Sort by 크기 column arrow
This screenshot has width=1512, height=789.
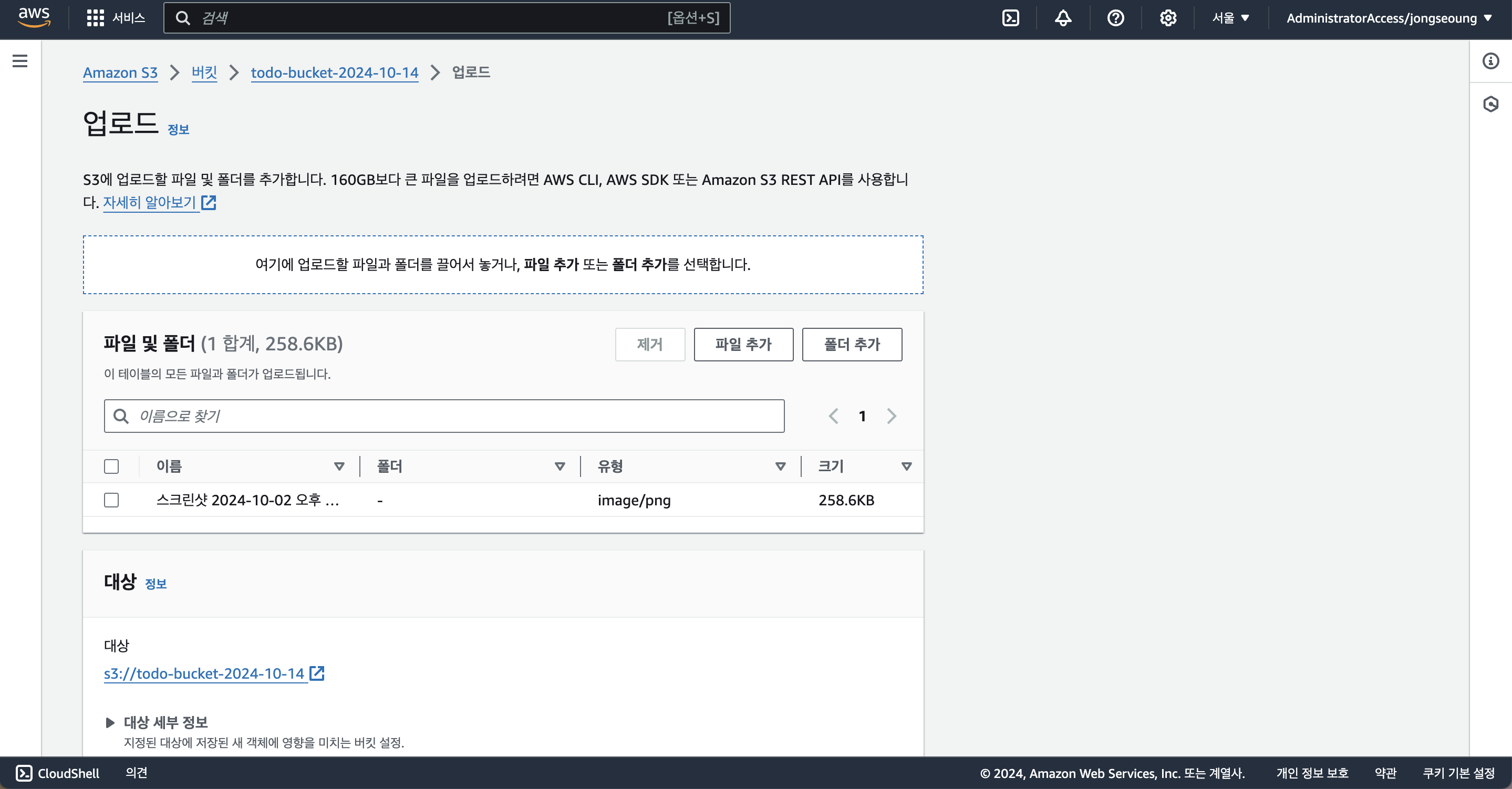tap(906, 466)
